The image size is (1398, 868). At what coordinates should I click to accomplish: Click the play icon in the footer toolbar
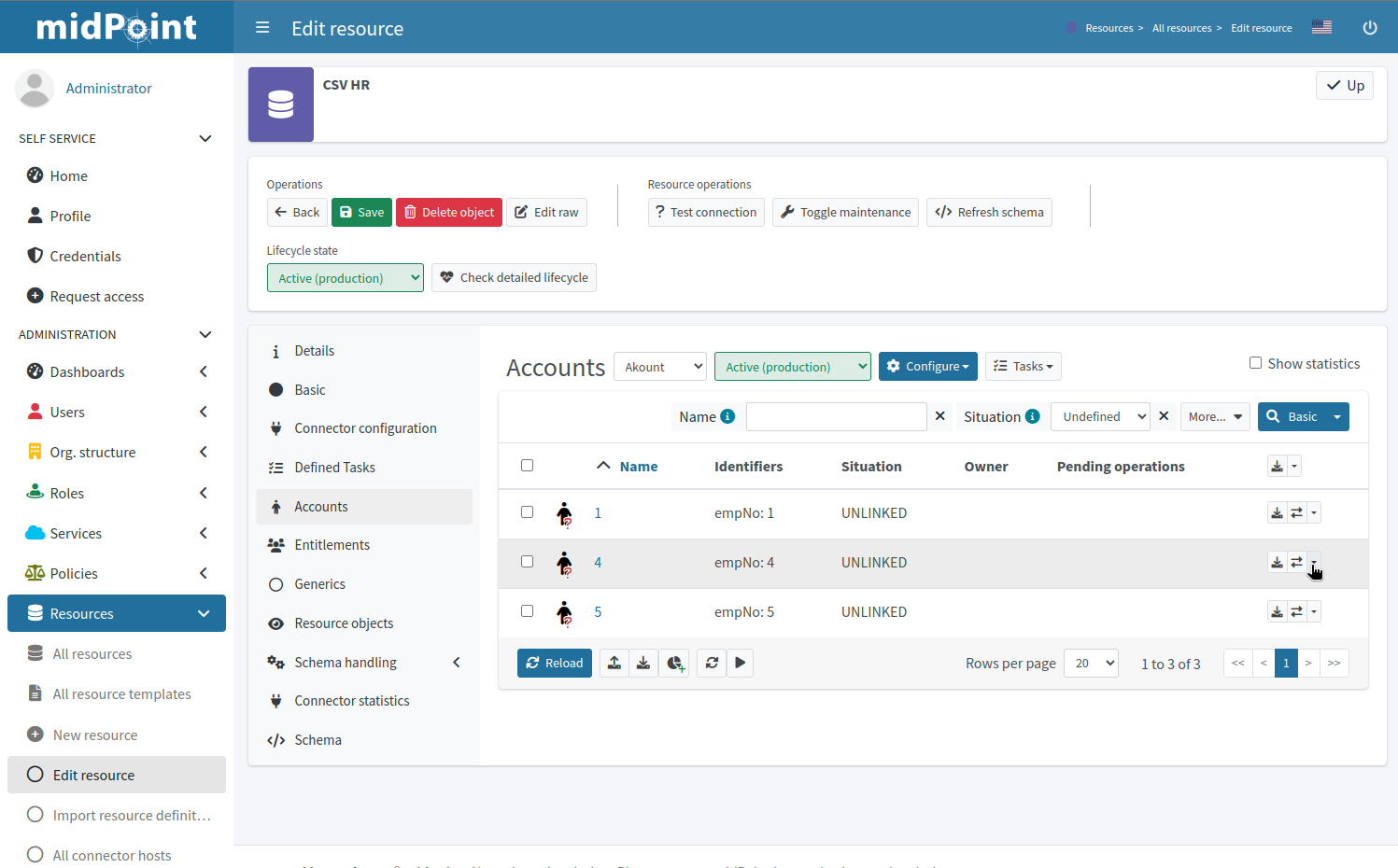click(740, 663)
